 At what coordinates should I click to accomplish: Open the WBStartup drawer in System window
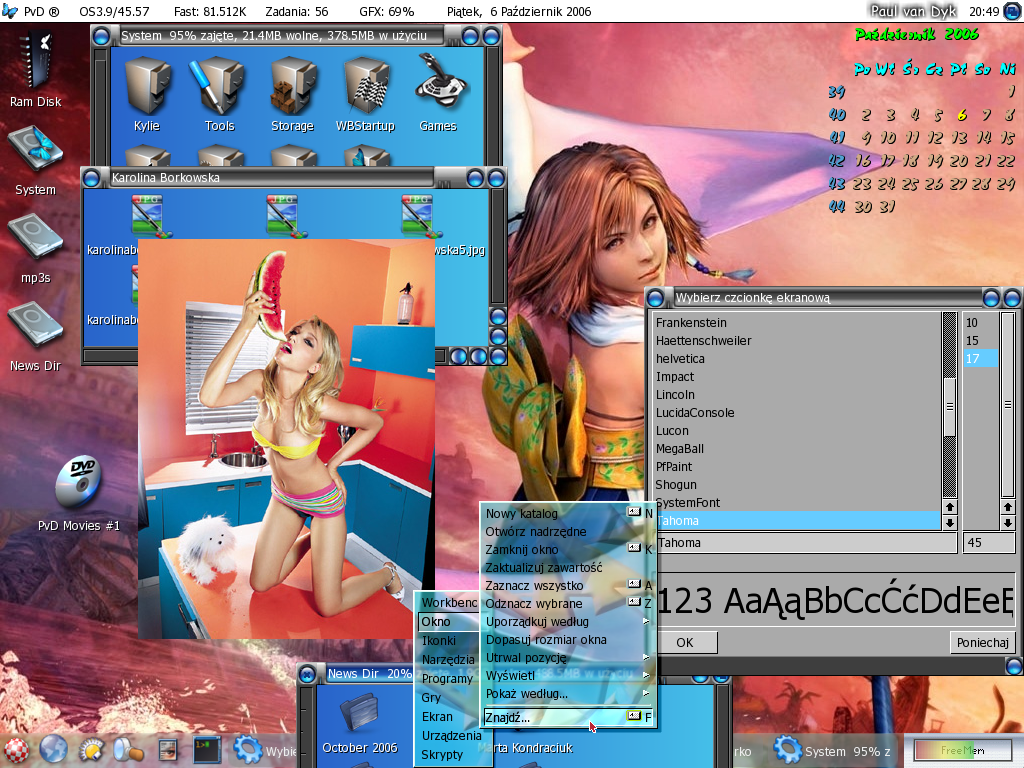(366, 86)
